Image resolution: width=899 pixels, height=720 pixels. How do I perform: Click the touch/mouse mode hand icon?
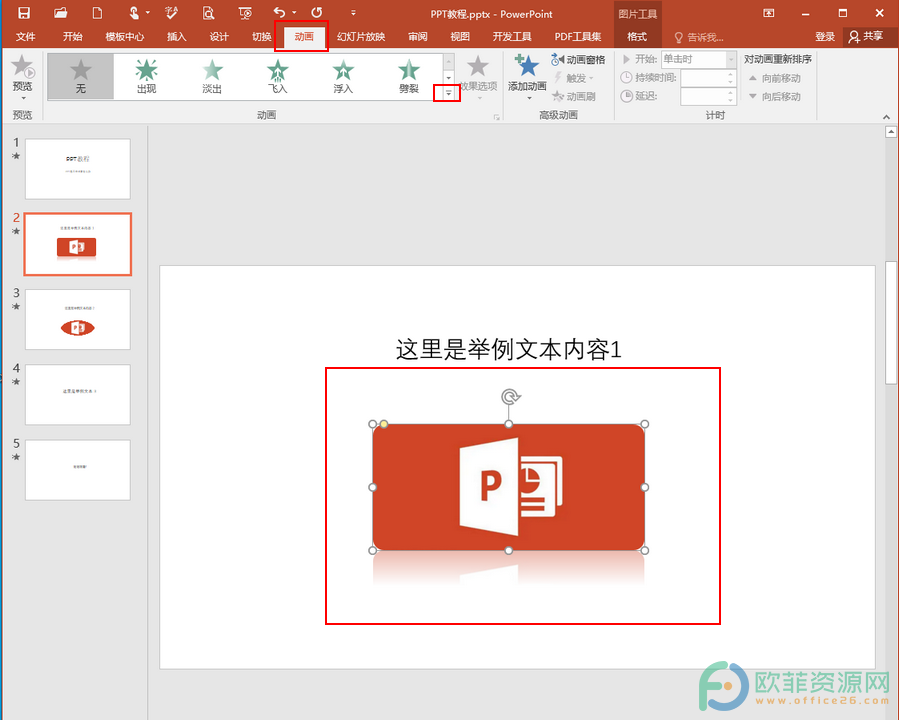134,13
